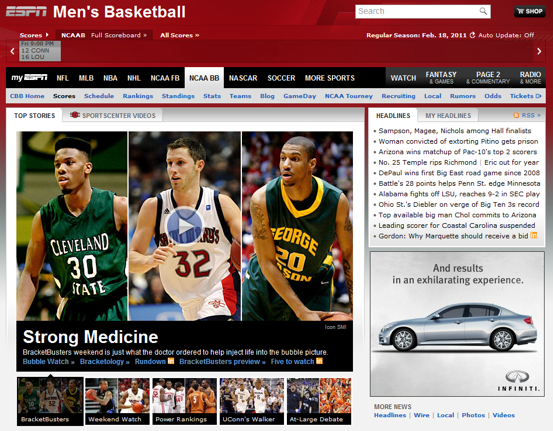Open All Scores link
Screen dimensions: 553x431
(x=180, y=35)
